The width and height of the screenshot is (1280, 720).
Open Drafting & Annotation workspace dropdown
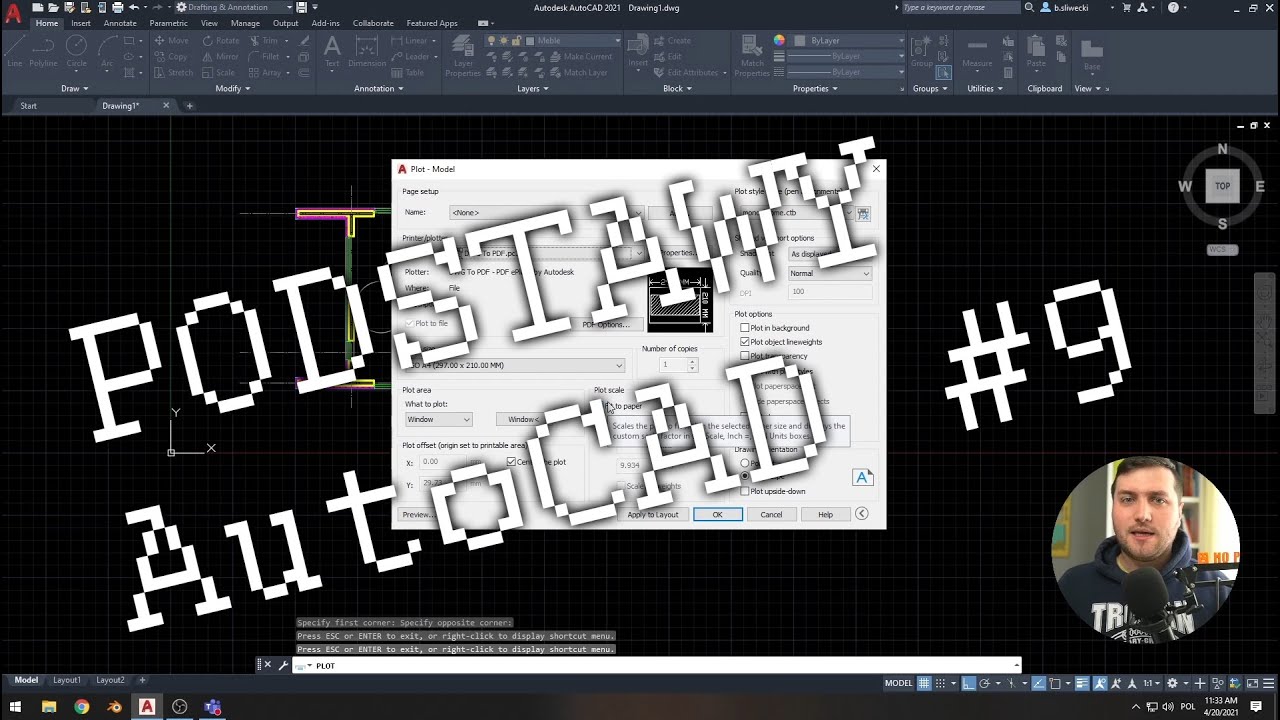pyautogui.click(x=233, y=7)
